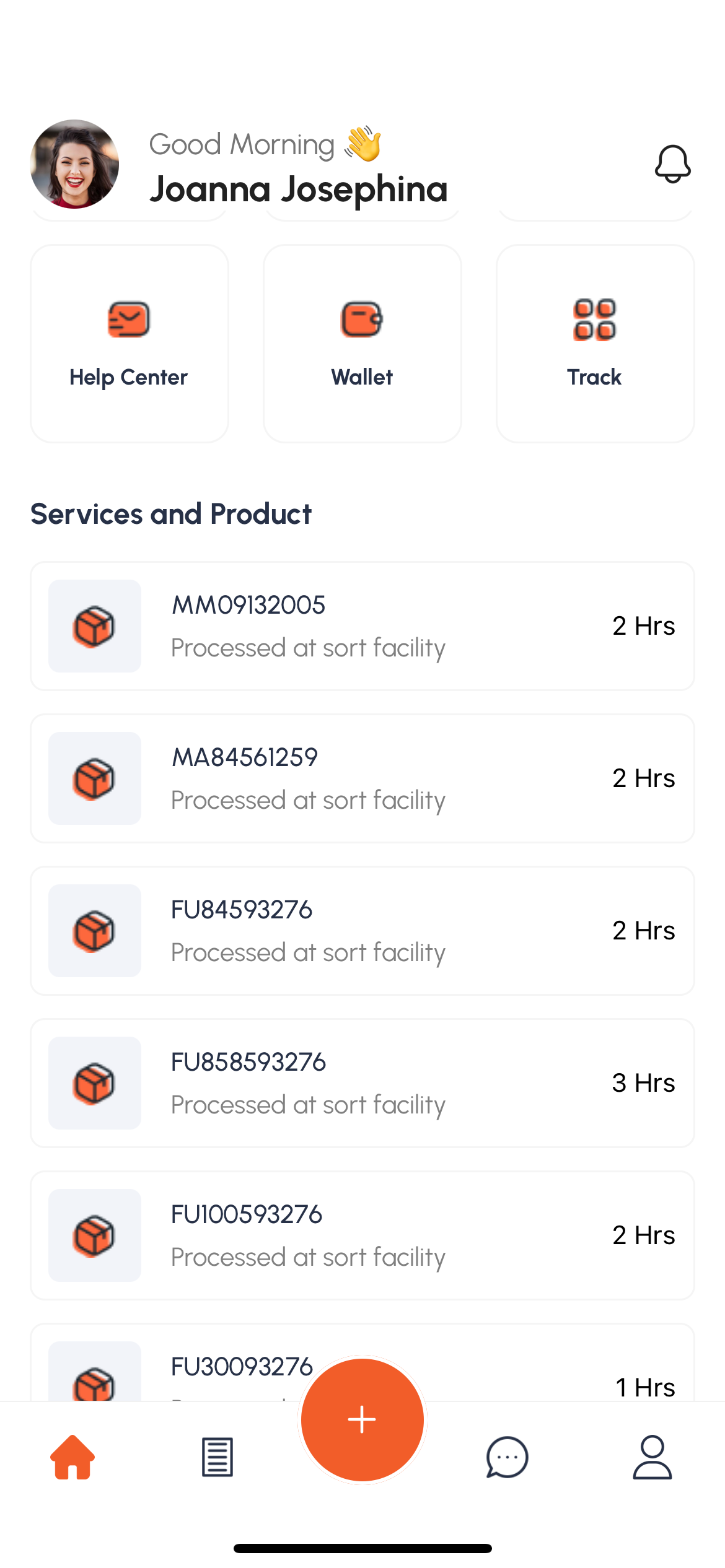This screenshot has width=725, height=1568.
Task: Open Joanna Josephina's profile photo
Action: [x=74, y=164]
